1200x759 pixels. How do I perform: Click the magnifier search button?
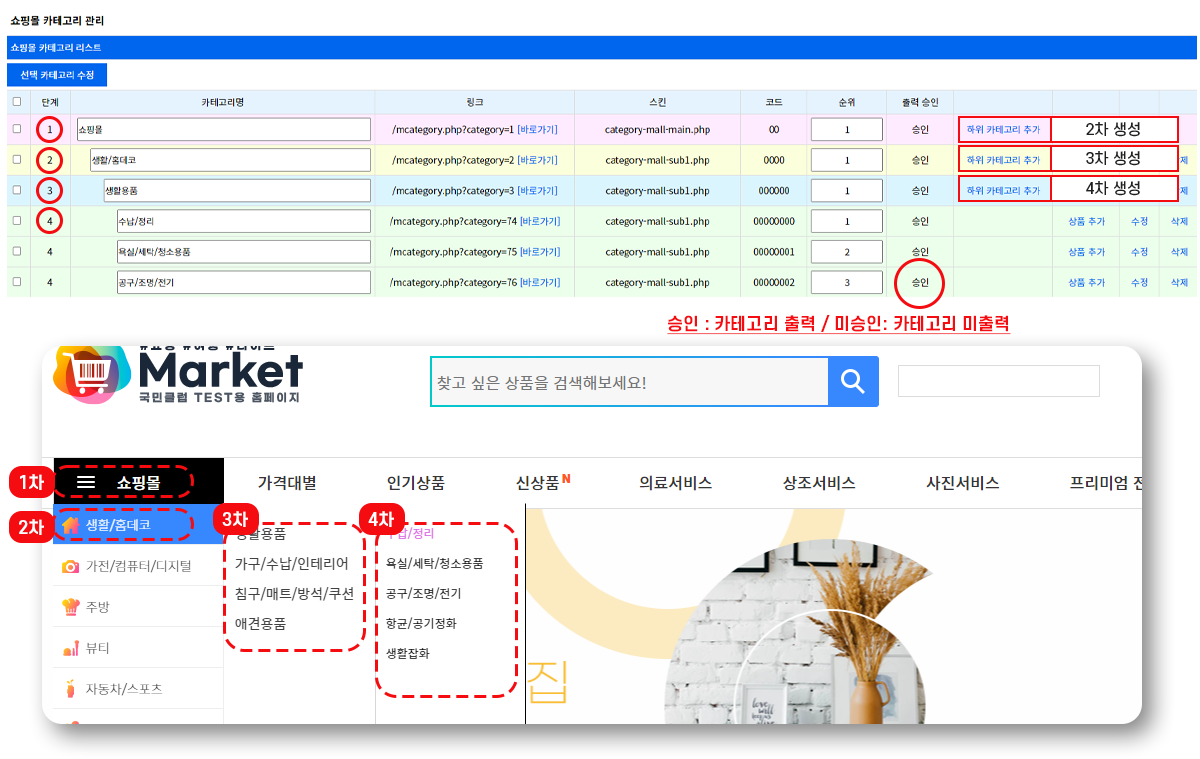(853, 381)
